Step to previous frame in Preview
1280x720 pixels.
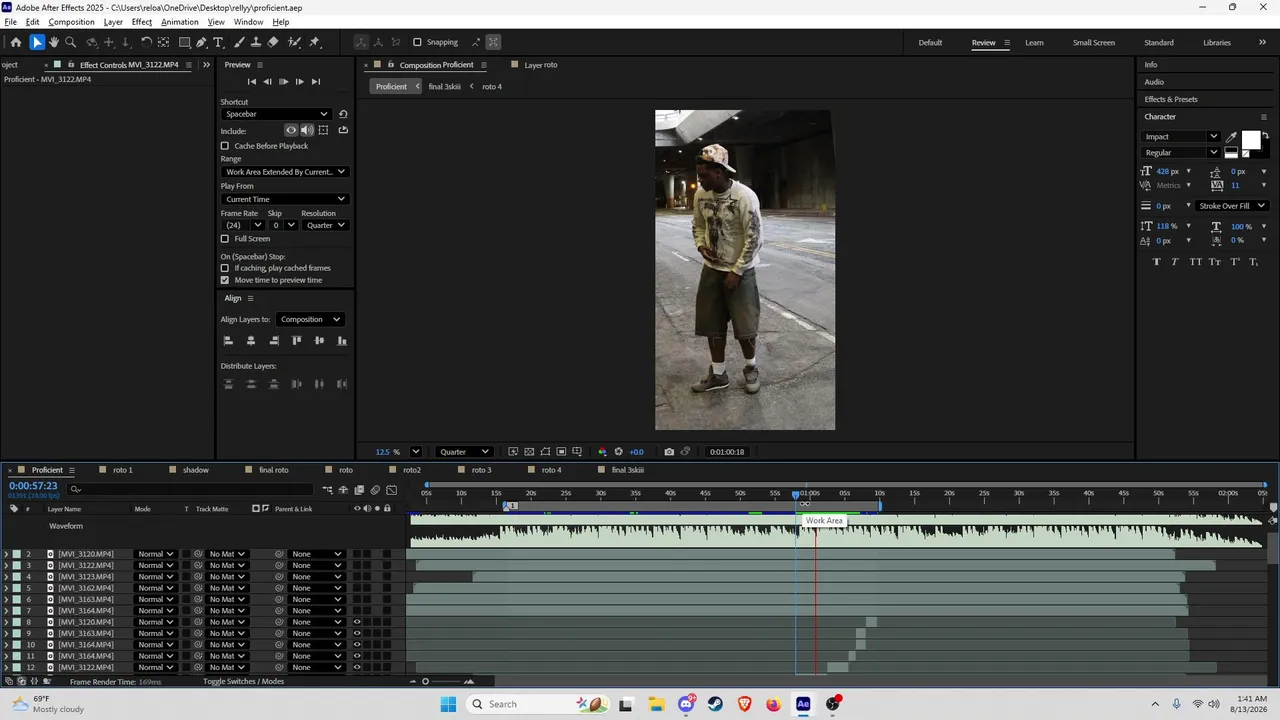tap(267, 82)
